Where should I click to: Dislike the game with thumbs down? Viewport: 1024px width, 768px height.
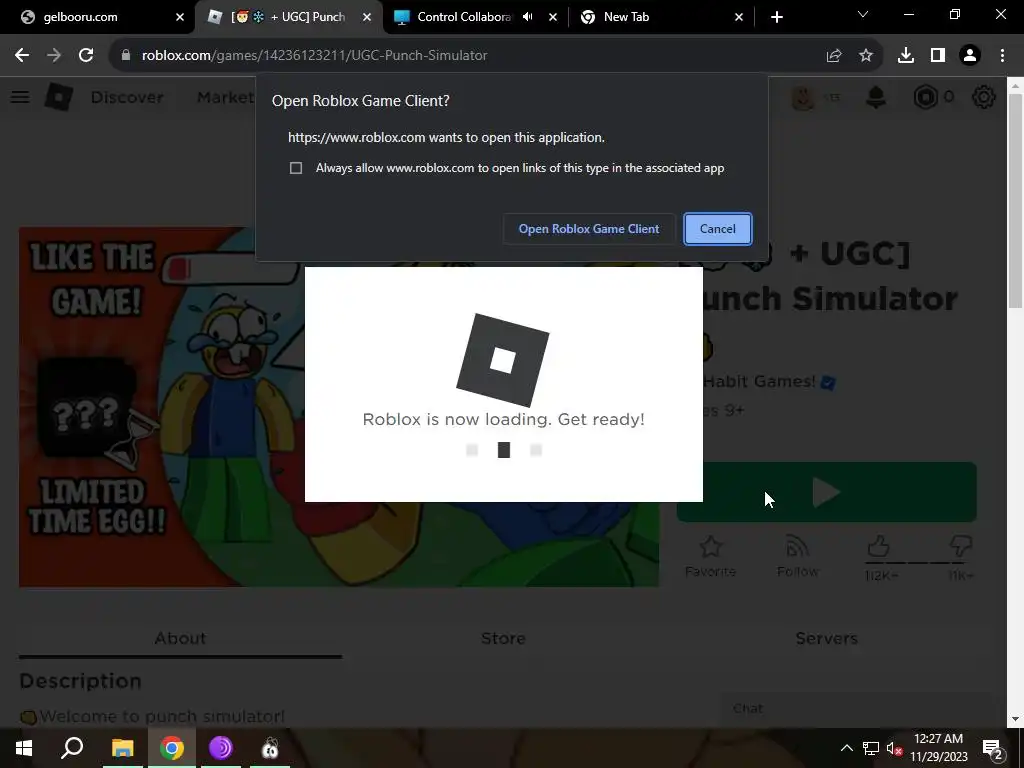pos(961,547)
